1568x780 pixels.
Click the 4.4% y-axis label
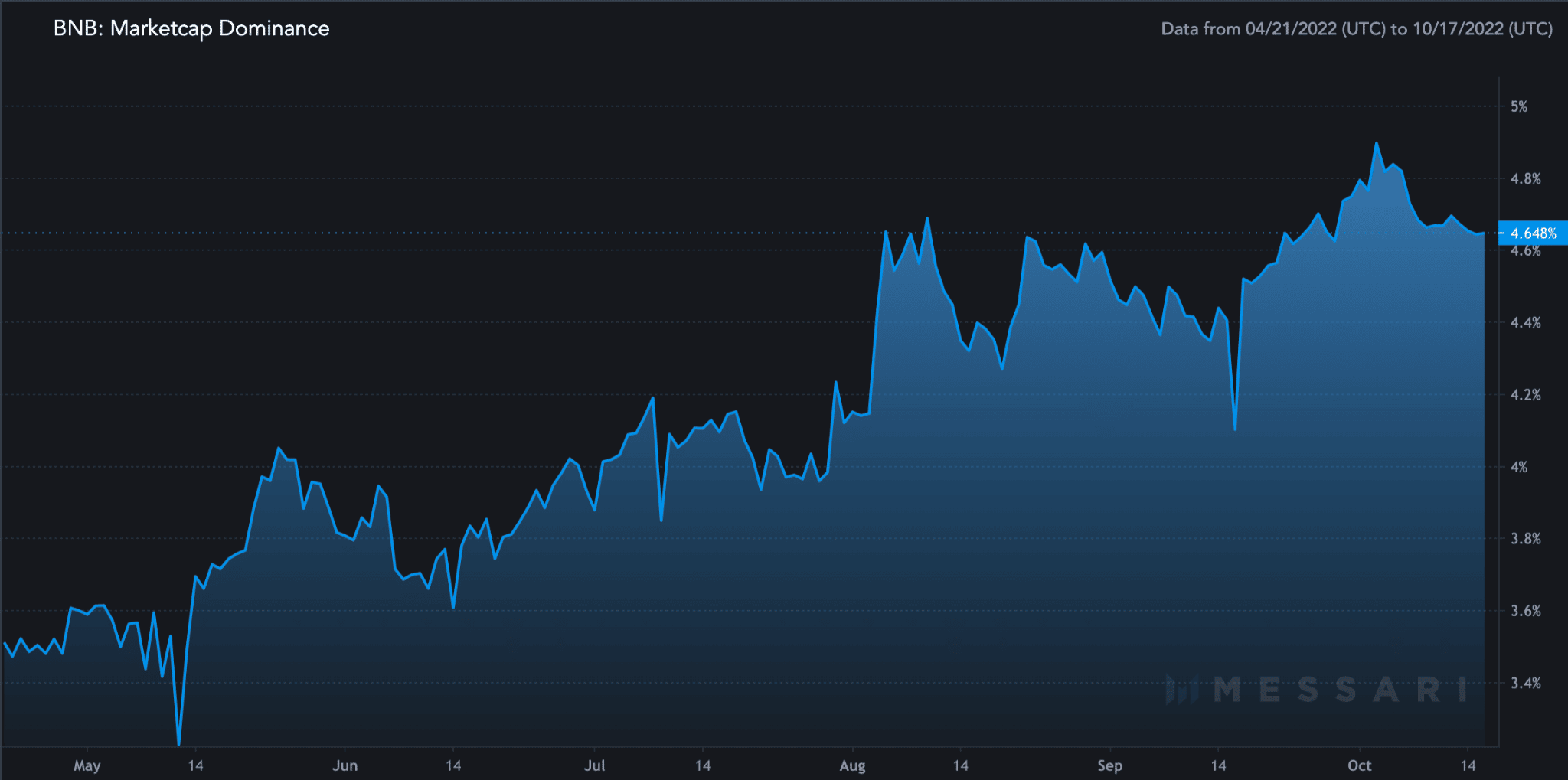point(1525,322)
